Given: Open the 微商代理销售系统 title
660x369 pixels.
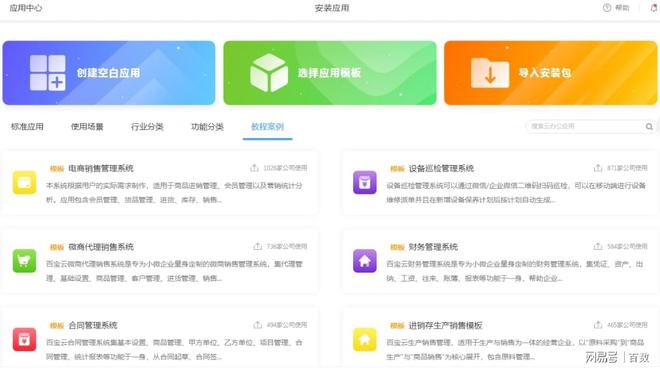Looking at the screenshot, I should pyautogui.click(x=101, y=247).
